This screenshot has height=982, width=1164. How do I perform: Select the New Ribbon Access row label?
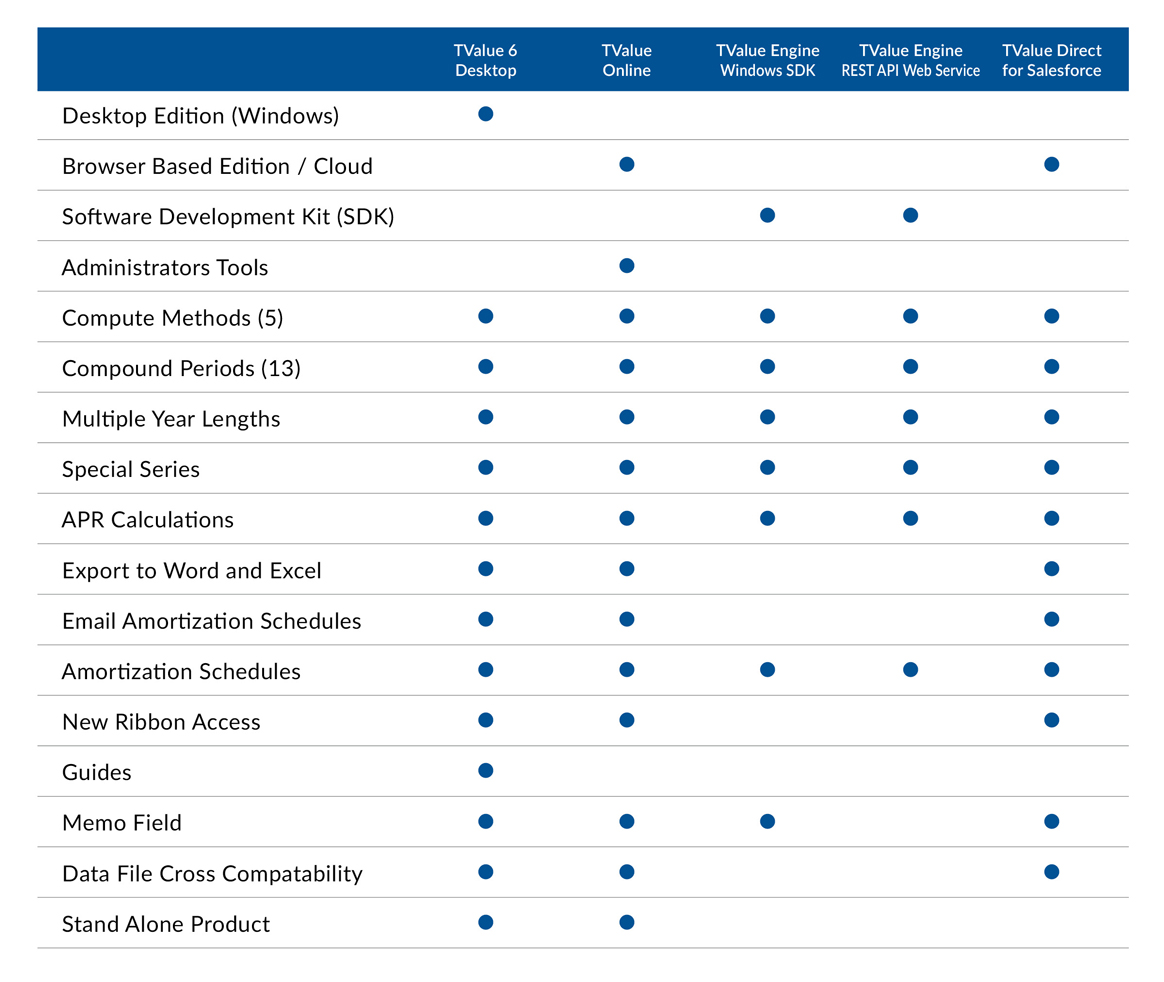161,721
